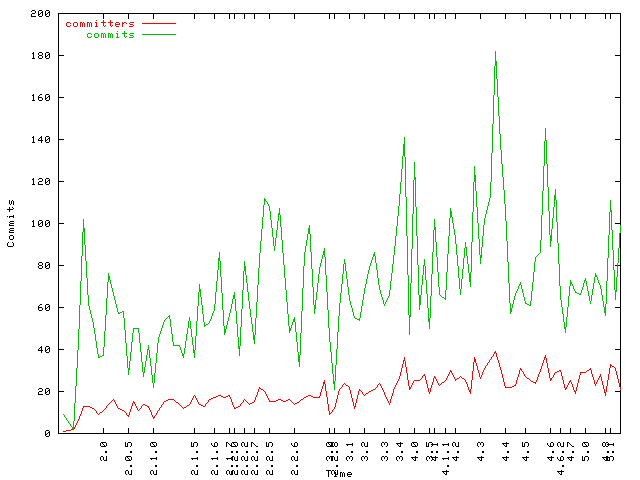This screenshot has height=480, width=640.
Task: Click the 5.0 version marker
Action: 587,450
